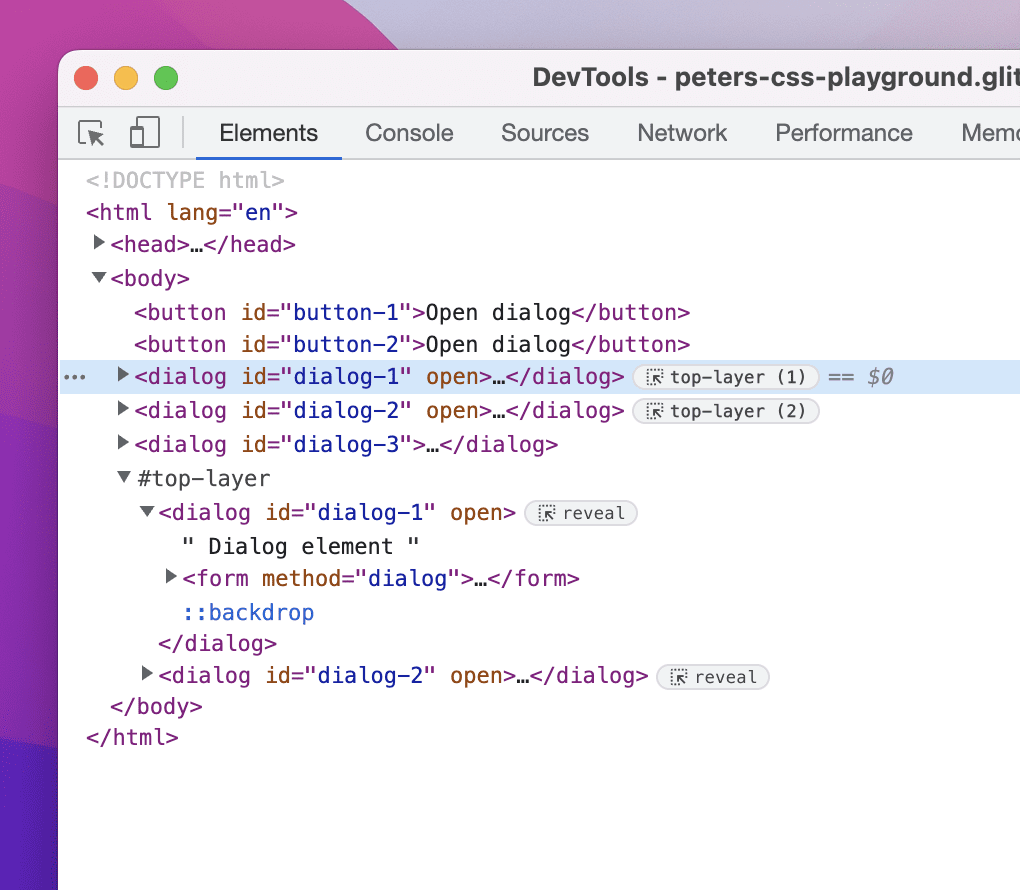Click the top-layer (2) badge
Image resolution: width=1020 pixels, height=890 pixels.
pyautogui.click(x=726, y=411)
